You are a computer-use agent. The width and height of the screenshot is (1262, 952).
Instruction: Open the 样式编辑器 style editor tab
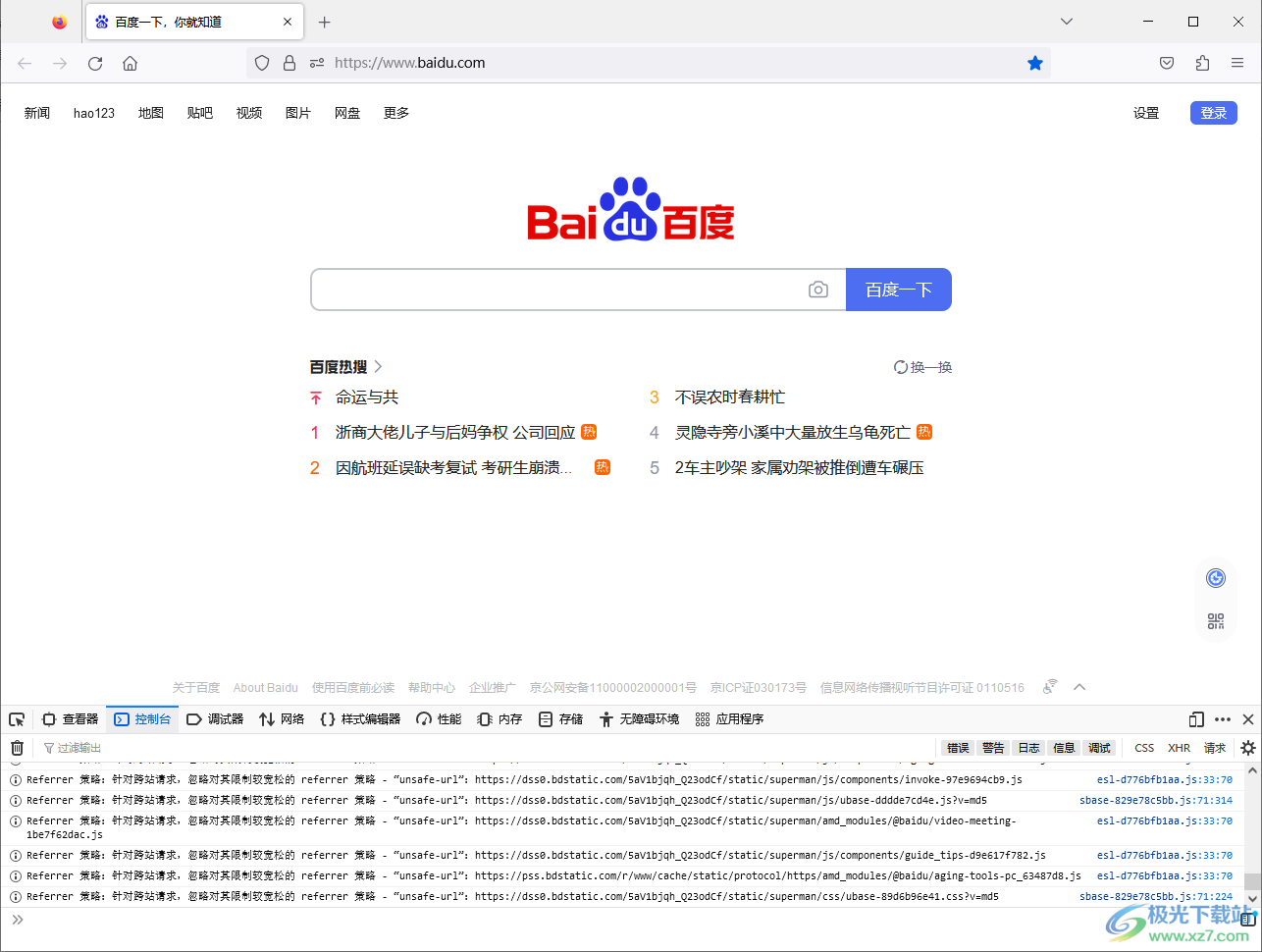point(361,719)
